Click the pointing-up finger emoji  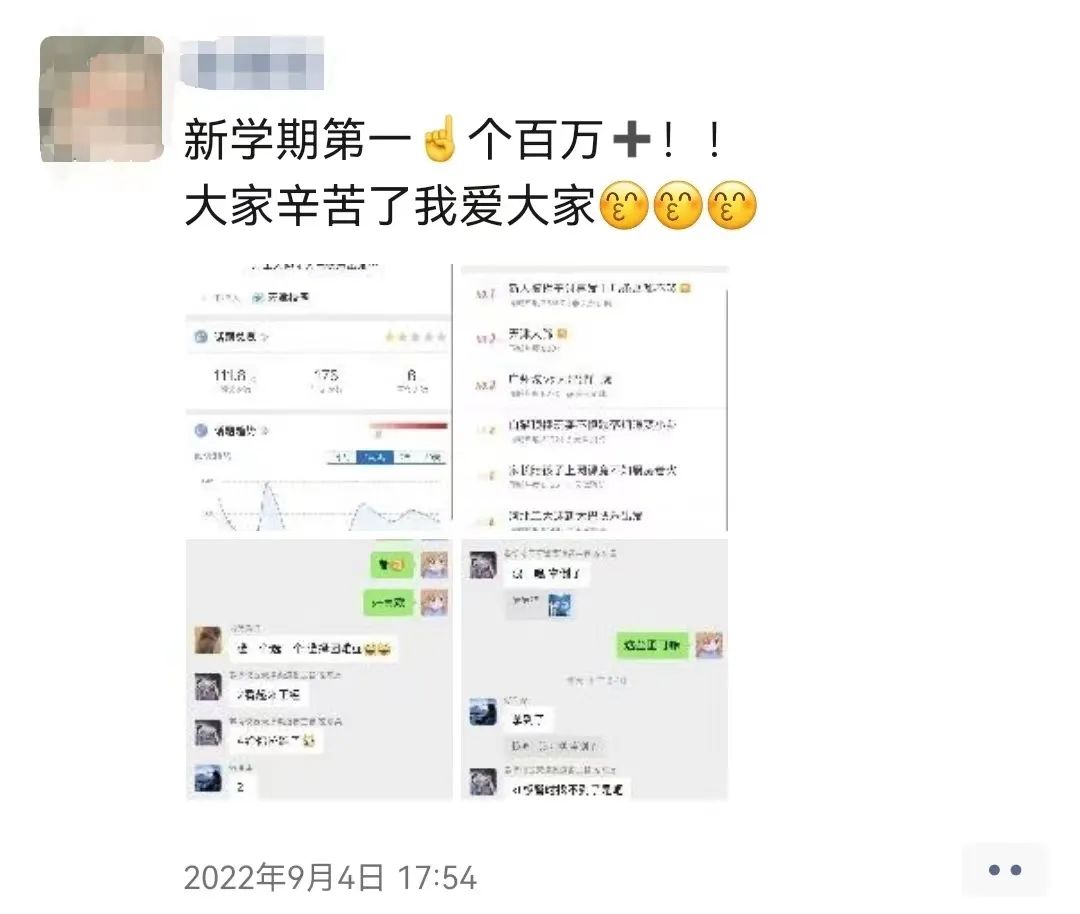pos(441,138)
